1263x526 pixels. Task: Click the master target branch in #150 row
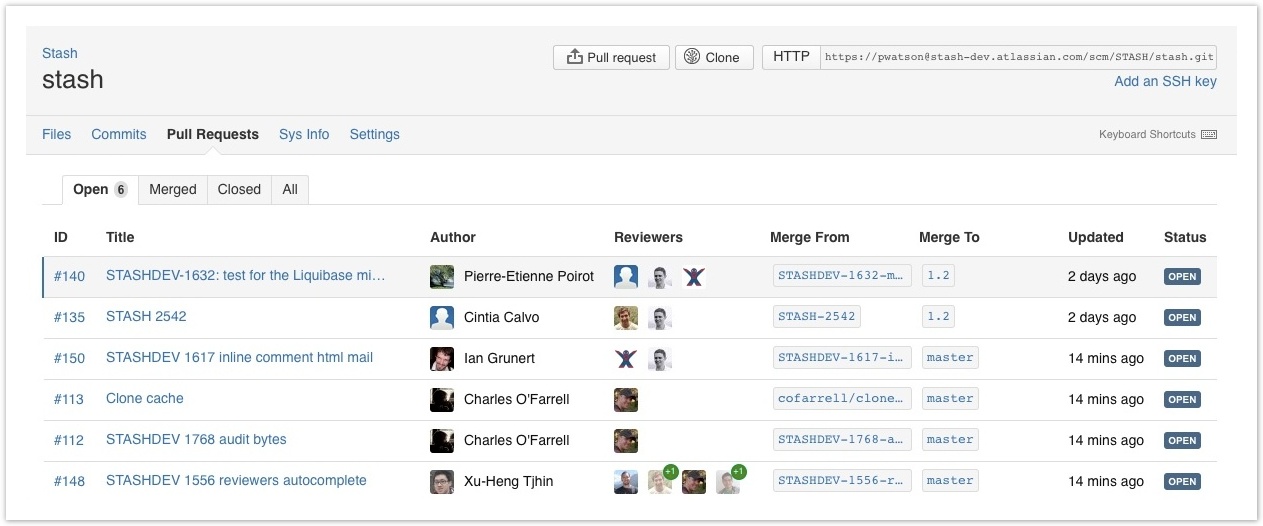(950, 358)
